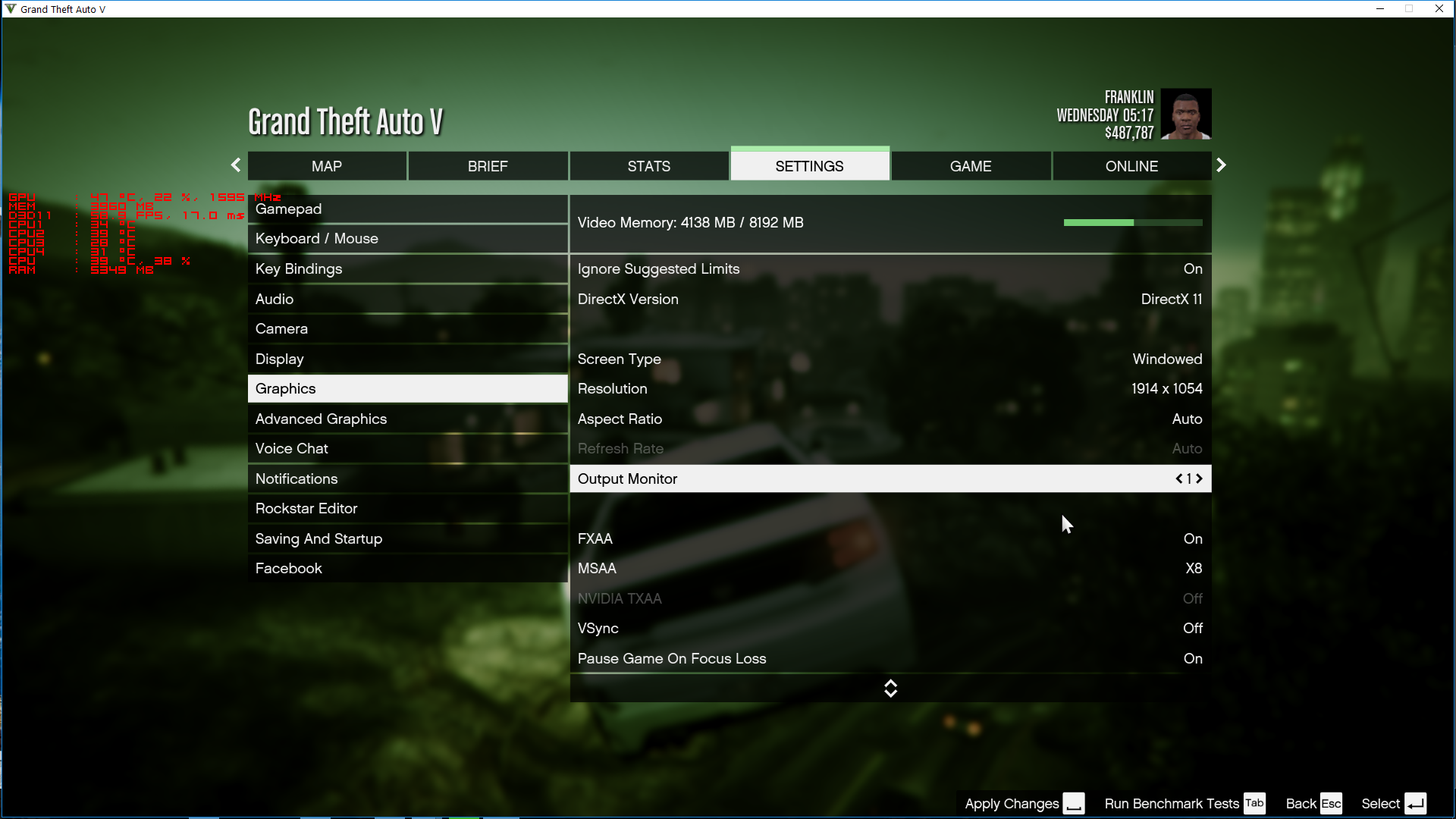The image size is (1456, 819).
Task: Close the Grand Theft Auto V window
Action: (1439, 9)
